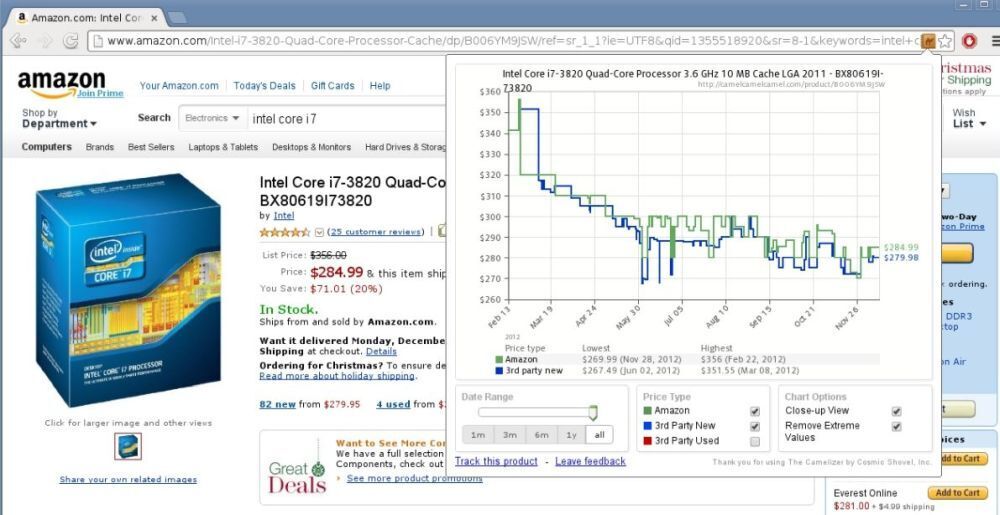This screenshot has height=515, width=1000.
Task: Click Track this product link
Action: point(496,461)
